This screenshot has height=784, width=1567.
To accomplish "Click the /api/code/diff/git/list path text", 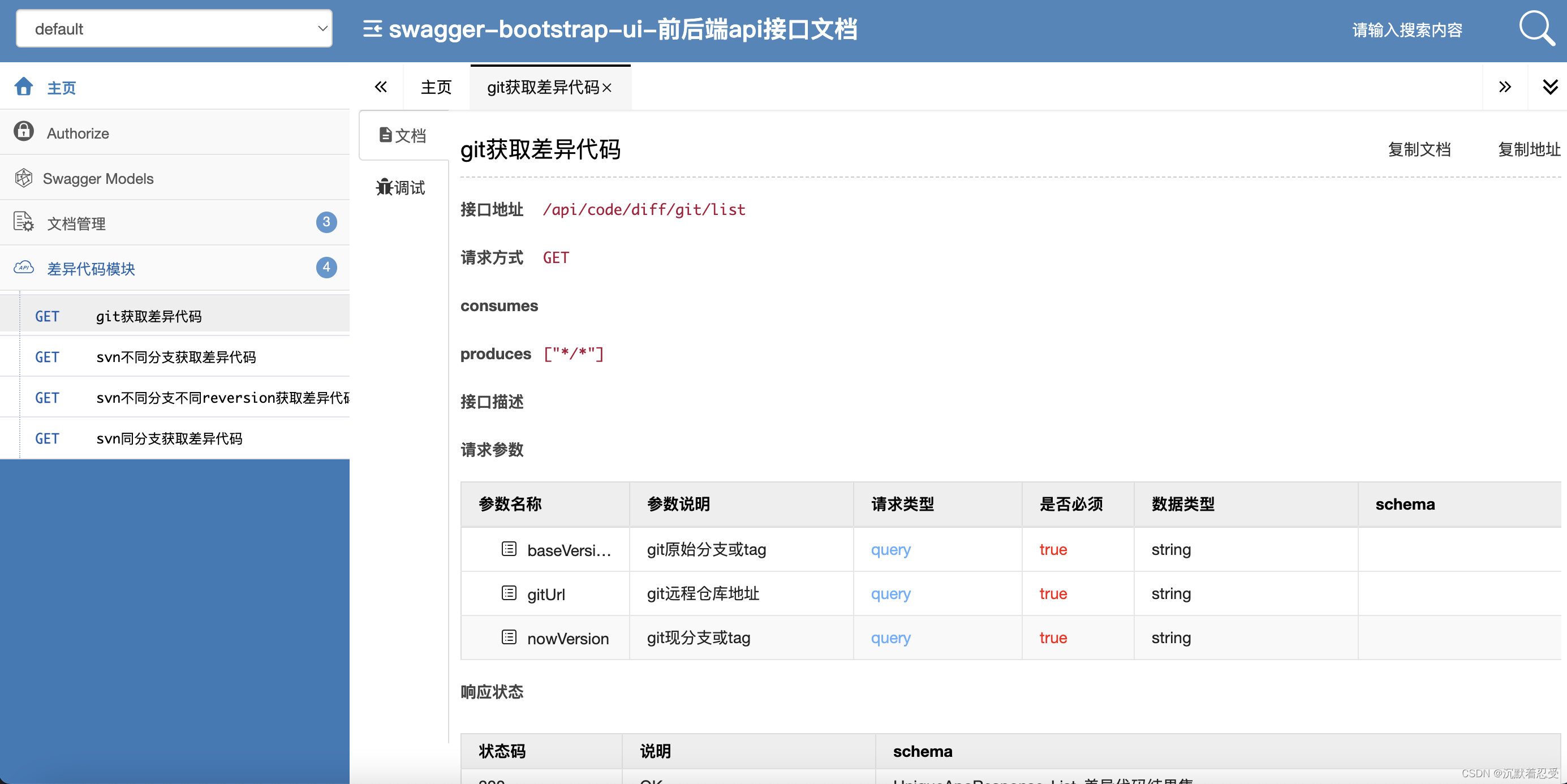I will coord(644,210).
